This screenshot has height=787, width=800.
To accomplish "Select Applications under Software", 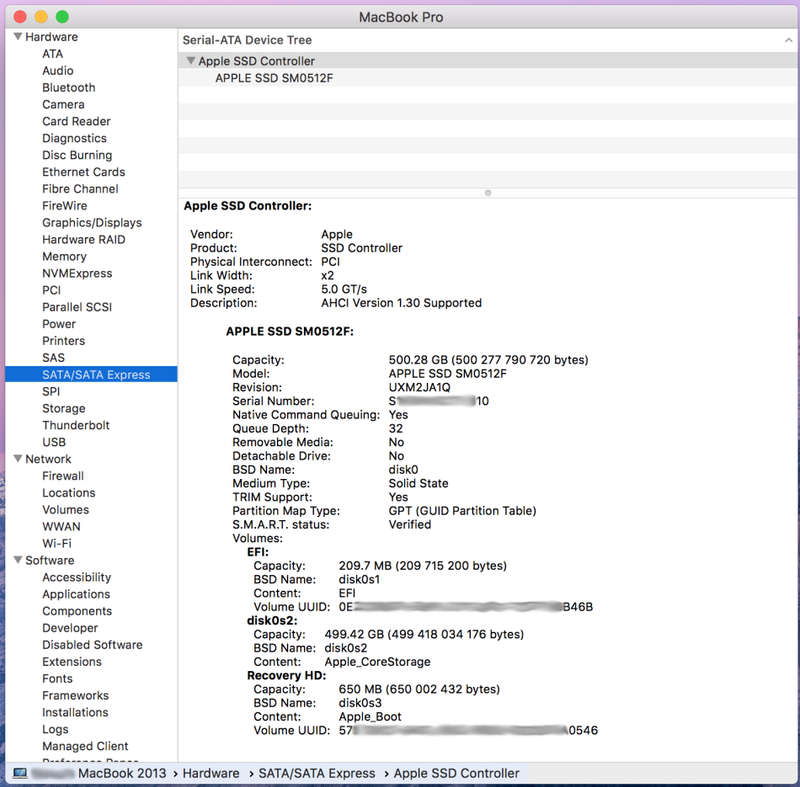I will coord(76,594).
